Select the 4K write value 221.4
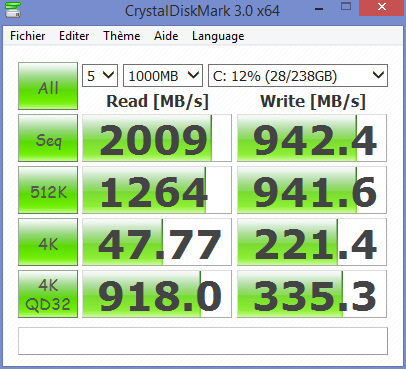The width and height of the screenshot is (406, 369). pyautogui.click(x=312, y=242)
